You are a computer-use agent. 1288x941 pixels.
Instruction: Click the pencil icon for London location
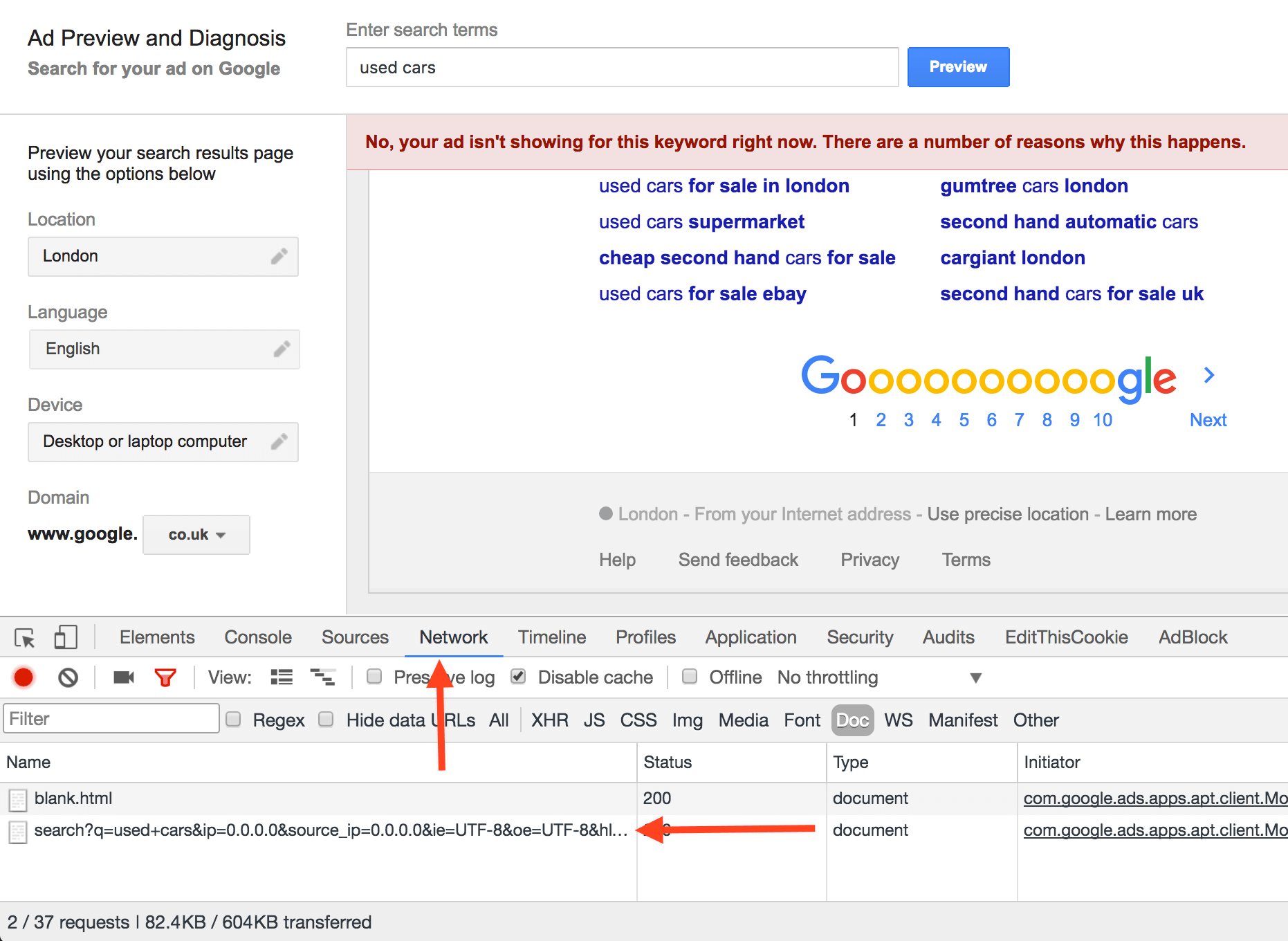pyautogui.click(x=279, y=257)
